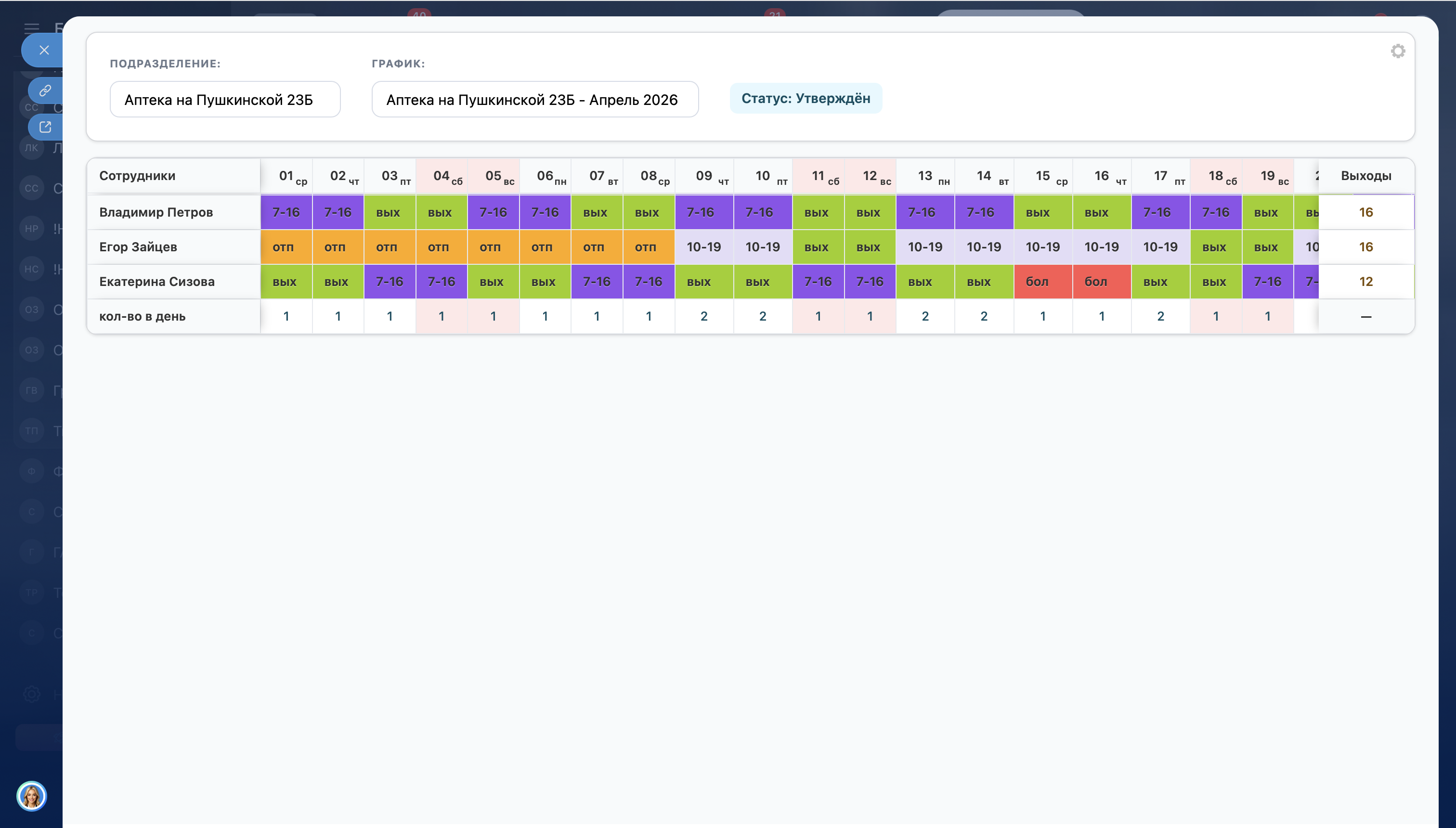The height and width of the screenshot is (828, 1456).
Task: Select employee row Екатерина Сизова
Action: [157, 282]
